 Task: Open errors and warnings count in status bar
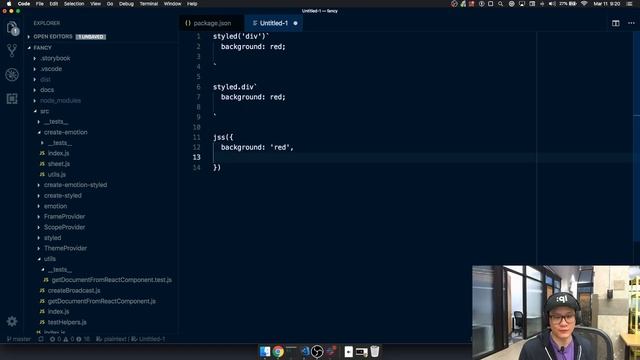click(x=69, y=339)
